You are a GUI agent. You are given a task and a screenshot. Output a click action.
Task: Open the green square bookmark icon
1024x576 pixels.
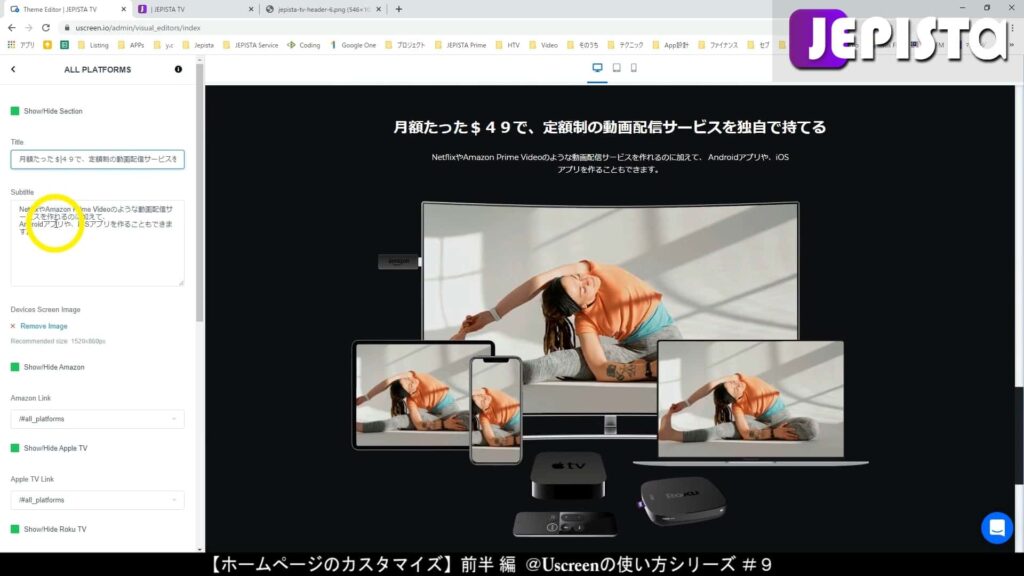tap(64, 45)
